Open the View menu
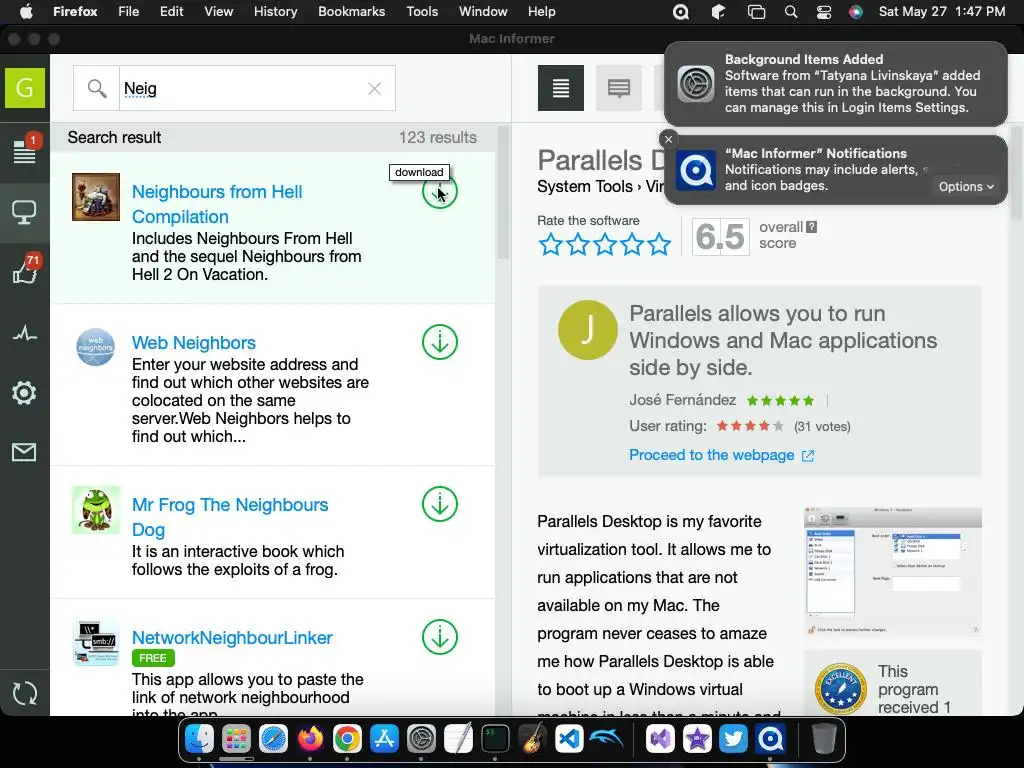This screenshot has height=768, width=1024. [x=219, y=12]
